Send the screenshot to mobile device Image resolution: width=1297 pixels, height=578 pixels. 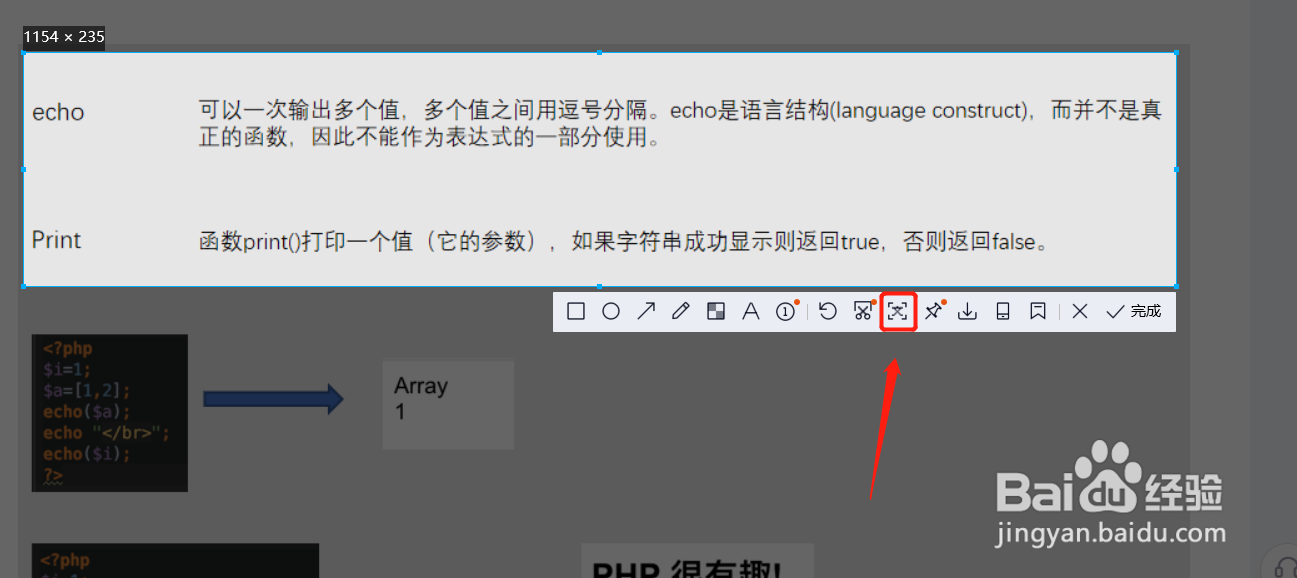coord(1002,311)
